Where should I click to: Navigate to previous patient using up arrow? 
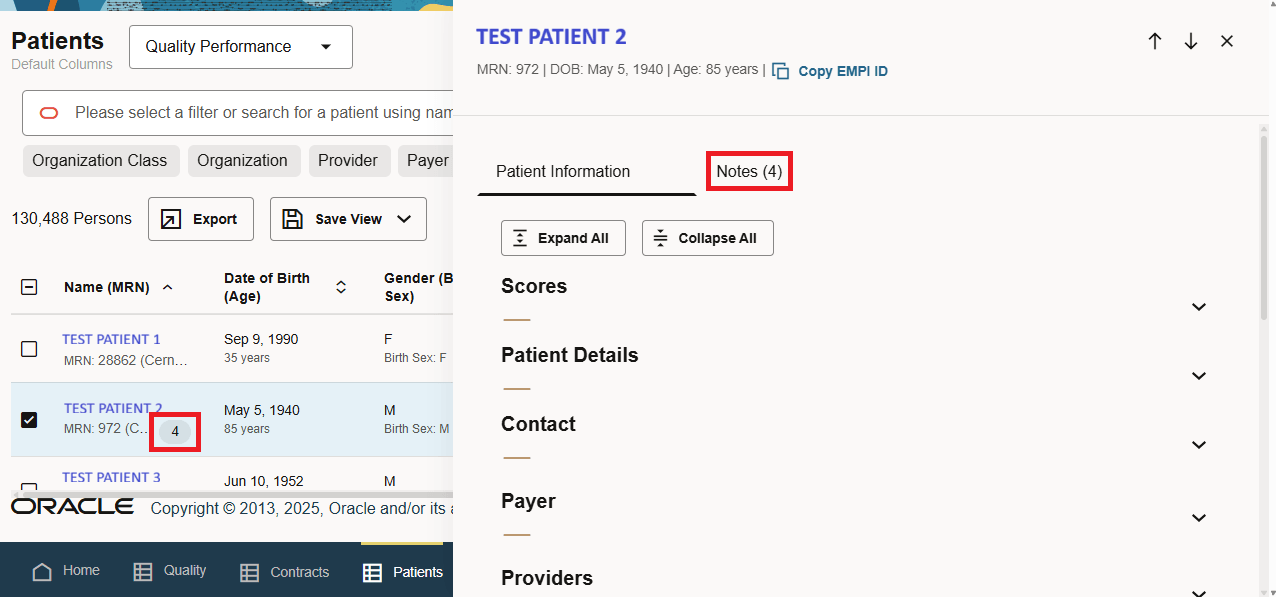pyautogui.click(x=1155, y=41)
